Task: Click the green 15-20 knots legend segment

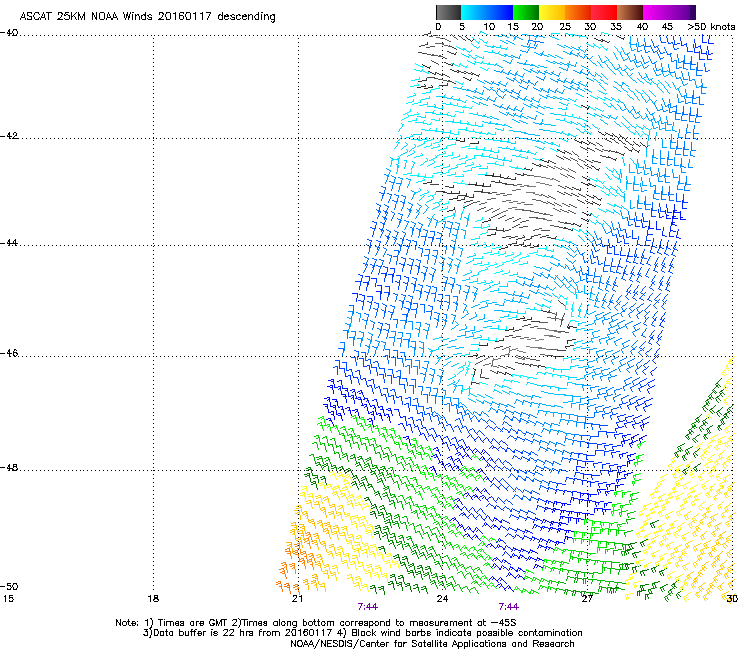Action: coord(526,12)
